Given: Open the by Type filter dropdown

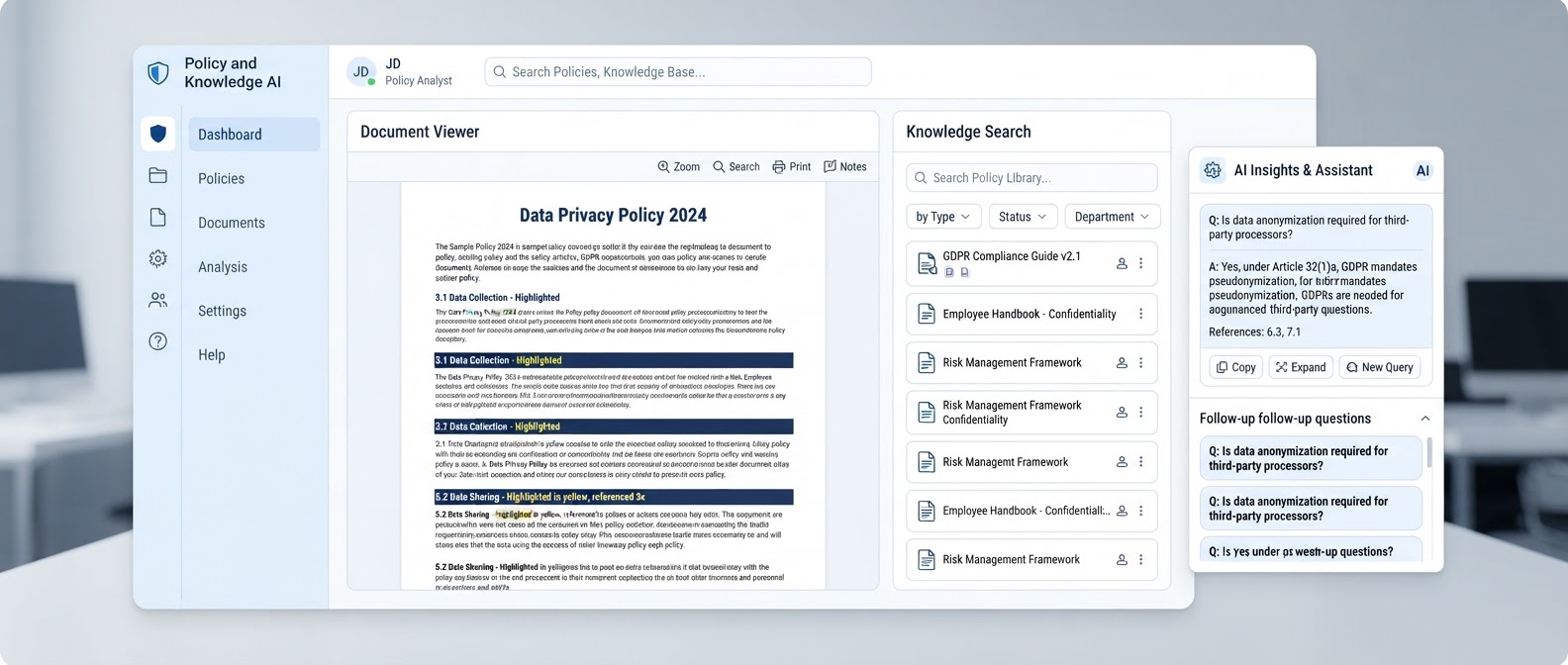Looking at the screenshot, I should point(943,217).
